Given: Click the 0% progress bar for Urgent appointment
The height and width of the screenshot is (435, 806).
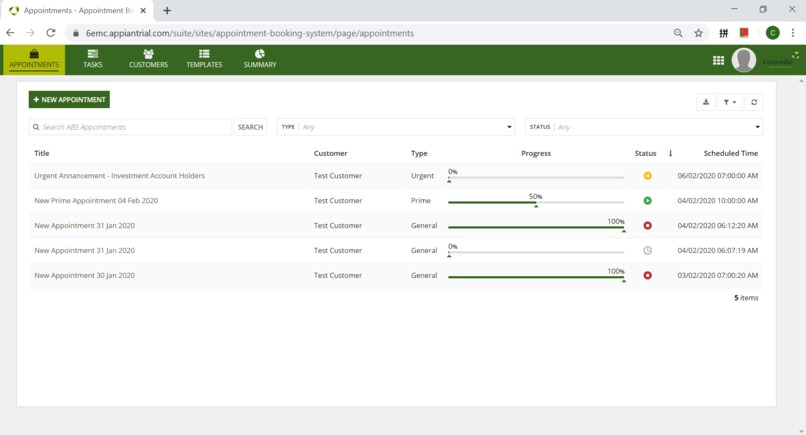Looking at the screenshot, I should [x=536, y=176].
